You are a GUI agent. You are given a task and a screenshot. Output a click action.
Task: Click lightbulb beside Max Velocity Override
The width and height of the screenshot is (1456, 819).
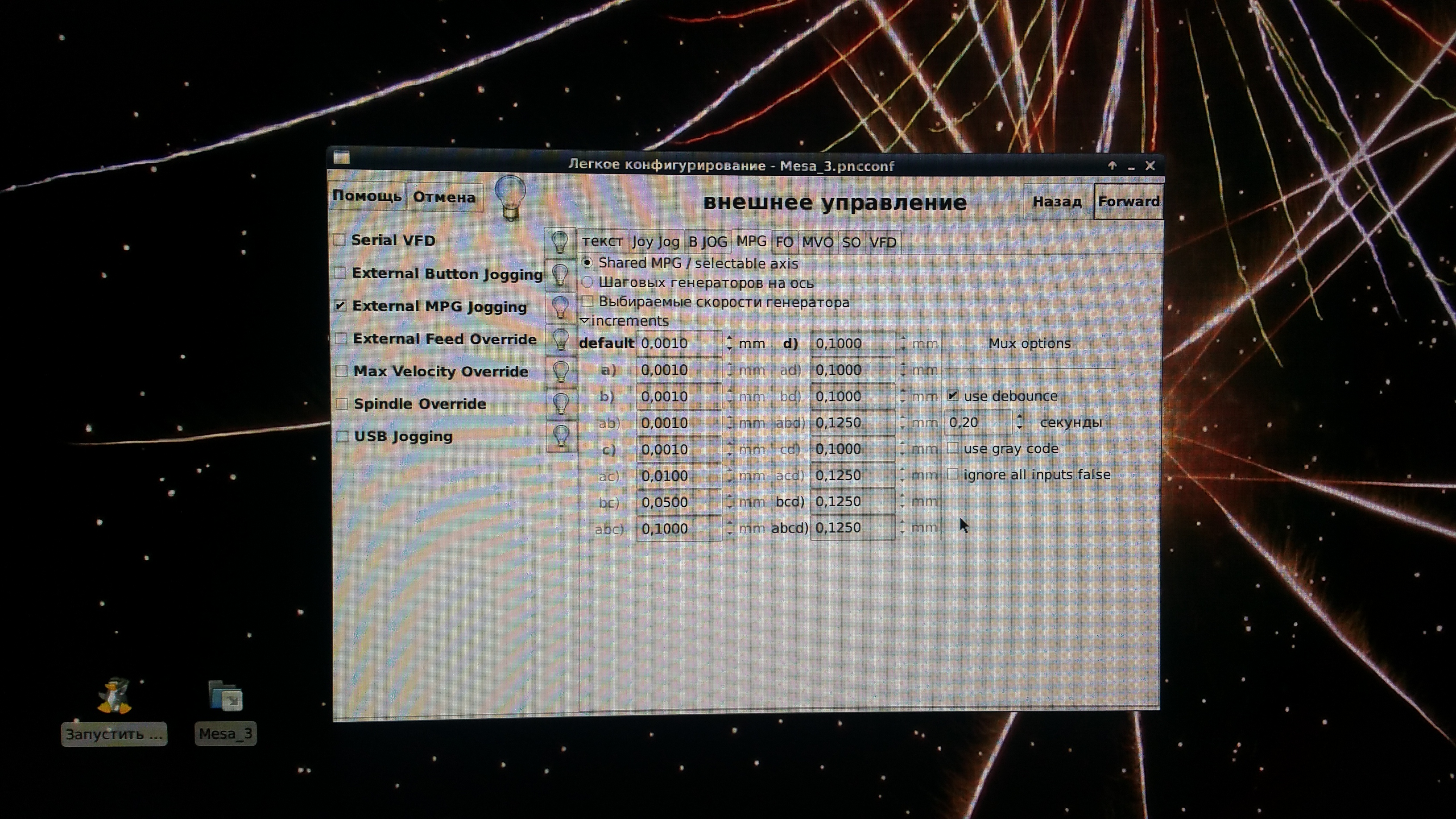pyautogui.click(x=561, y=372)
